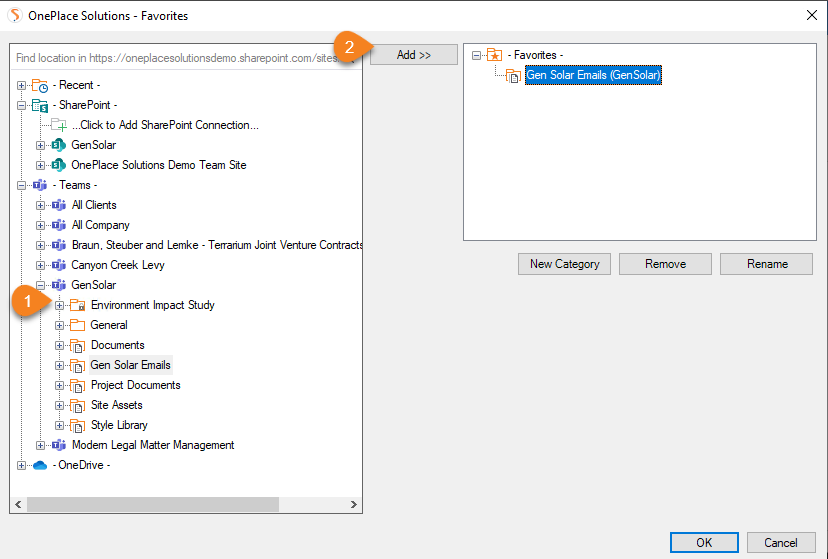Click the OnePlace Solutions logo in title bar
This screenshot has height=559, width=828.
coord(15,15)
